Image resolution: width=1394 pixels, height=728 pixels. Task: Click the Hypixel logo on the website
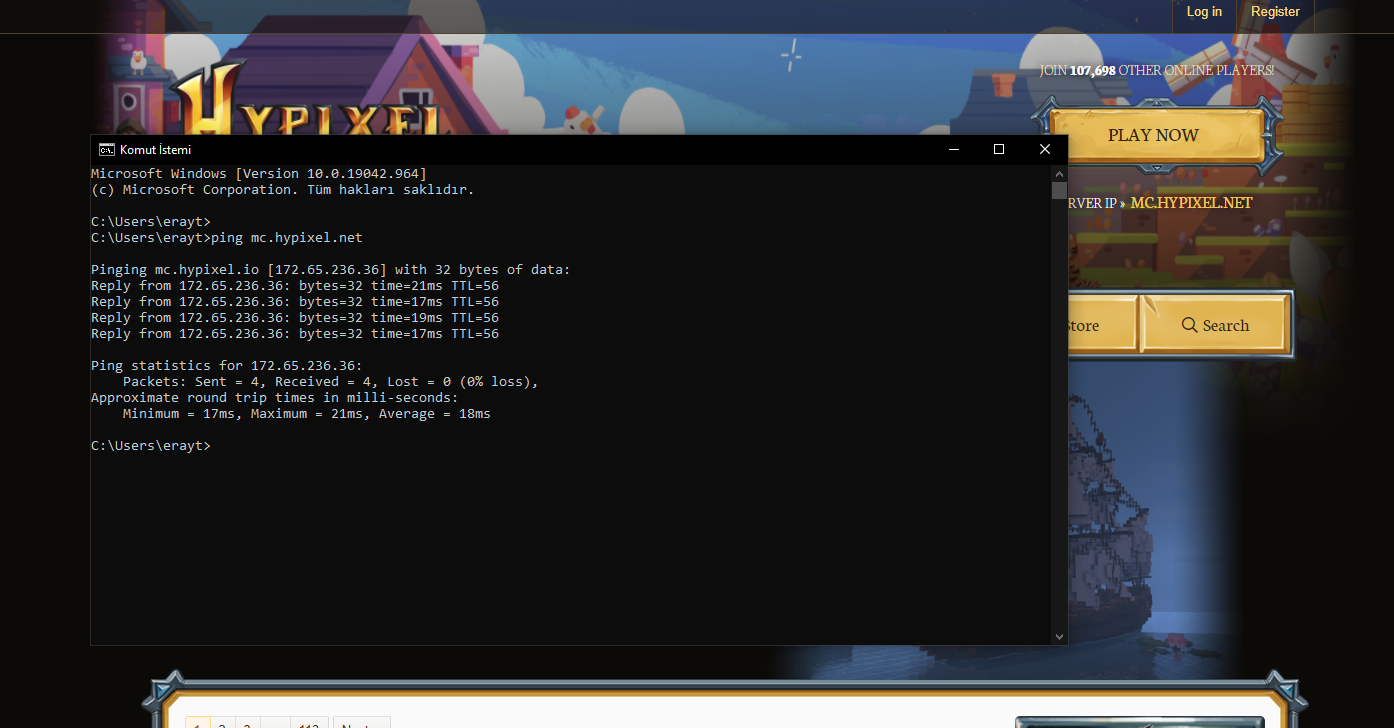click(308, 100)
